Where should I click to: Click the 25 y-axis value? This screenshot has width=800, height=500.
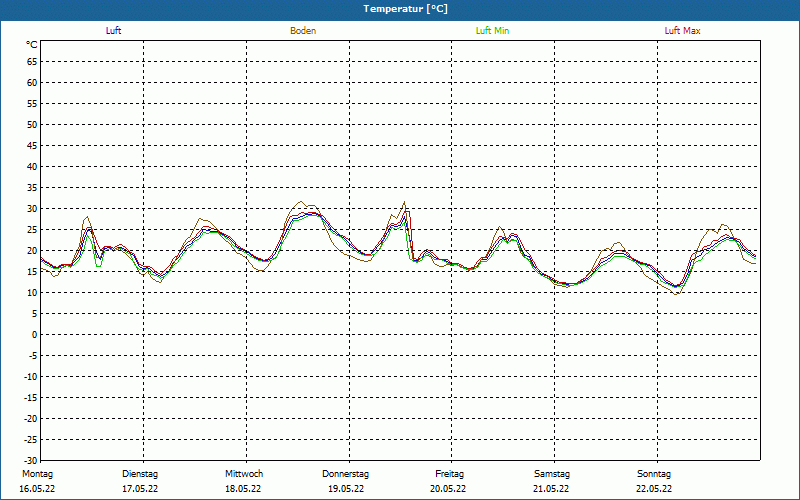click(32, 230)
